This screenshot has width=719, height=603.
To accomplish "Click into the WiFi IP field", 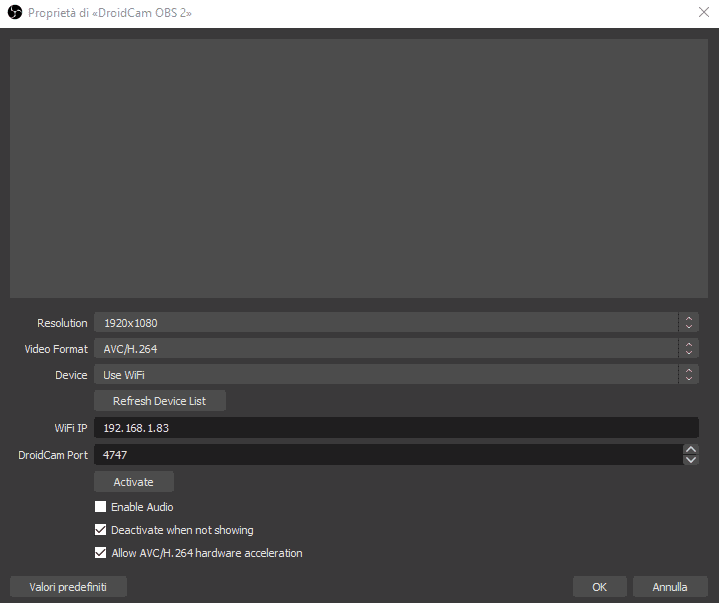I will pyautogui.click(x=396, y=428).
